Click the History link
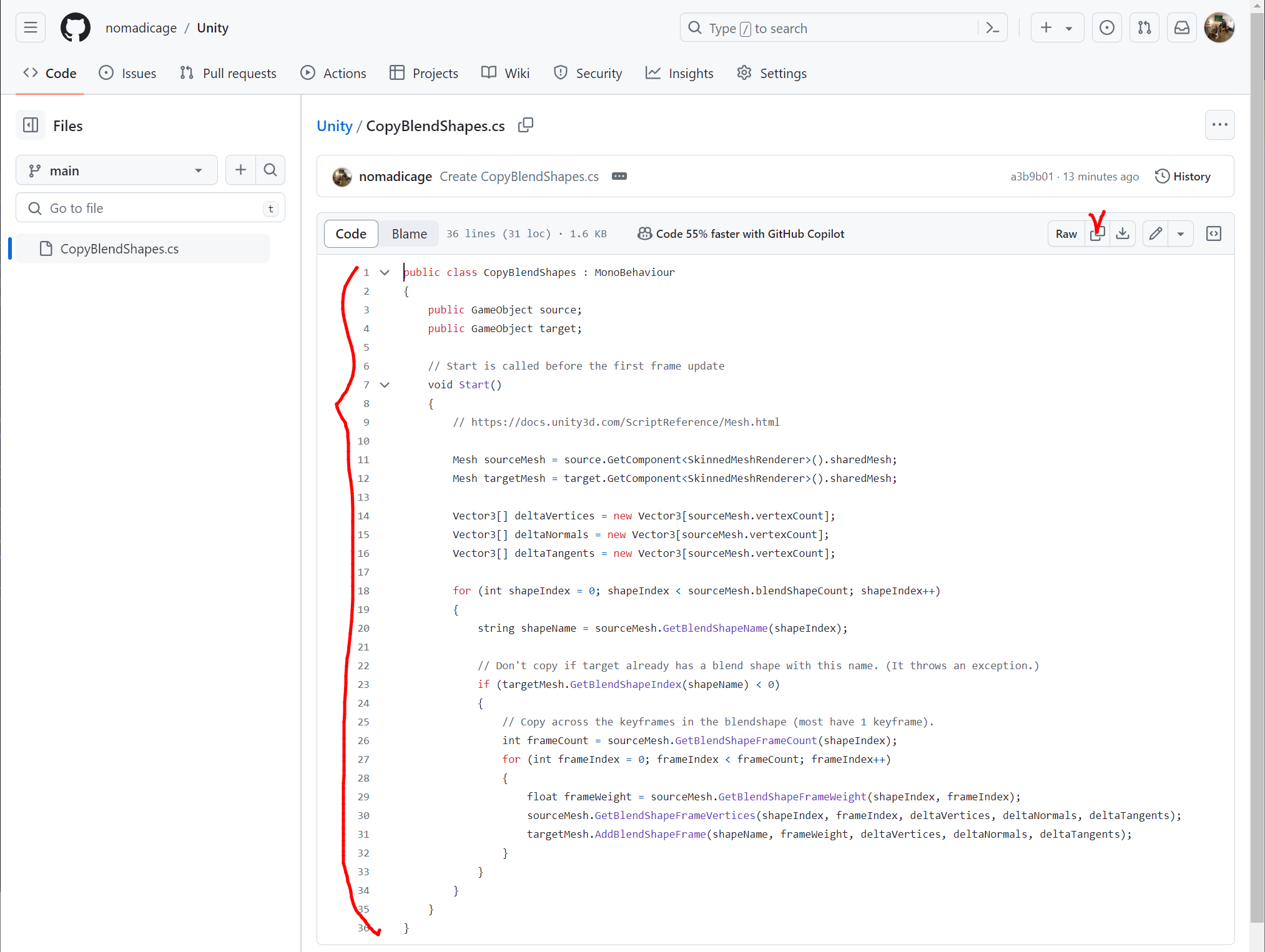Image resolution: width=1265 pixels, height=952 pixels. pyautogui.click(x=1183, y=177)
